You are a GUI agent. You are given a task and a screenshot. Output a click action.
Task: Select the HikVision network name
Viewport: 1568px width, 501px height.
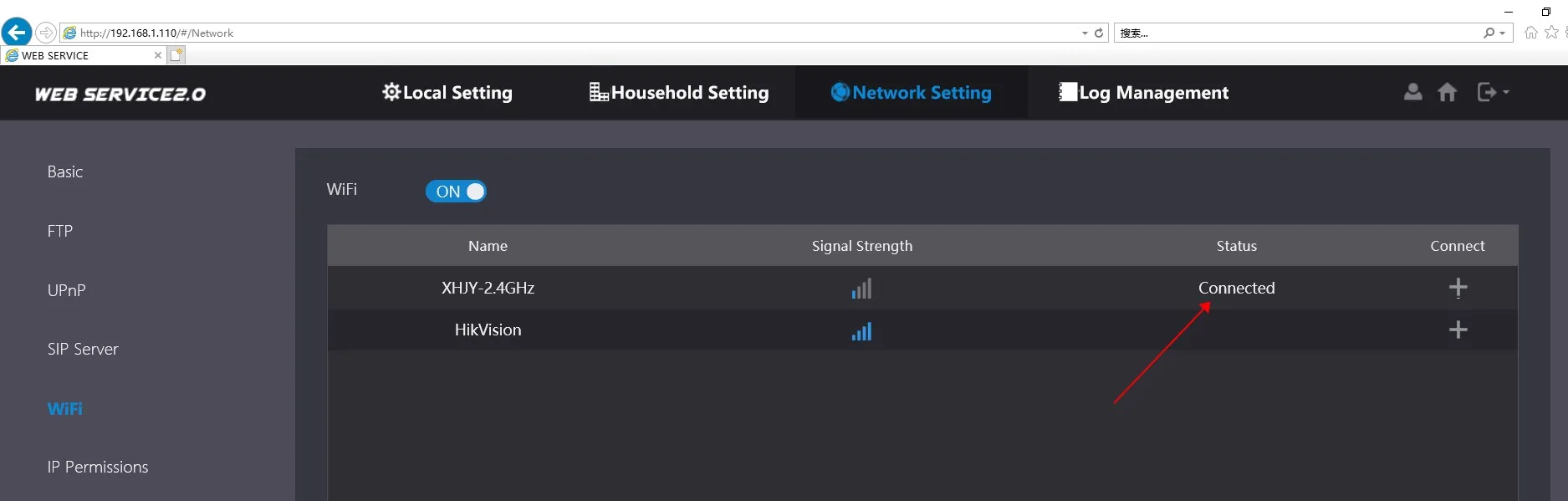click(x=488, y=330)
